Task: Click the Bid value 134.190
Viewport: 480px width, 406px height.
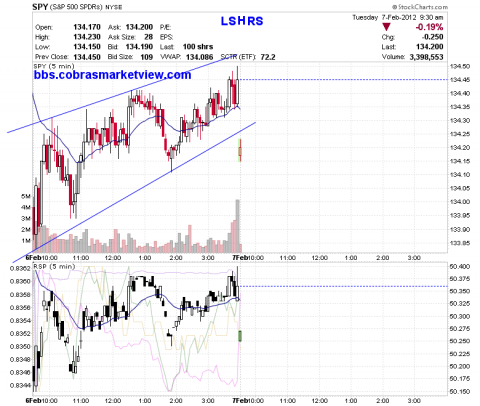Action: pyautogui.click(x=139, y=47)
